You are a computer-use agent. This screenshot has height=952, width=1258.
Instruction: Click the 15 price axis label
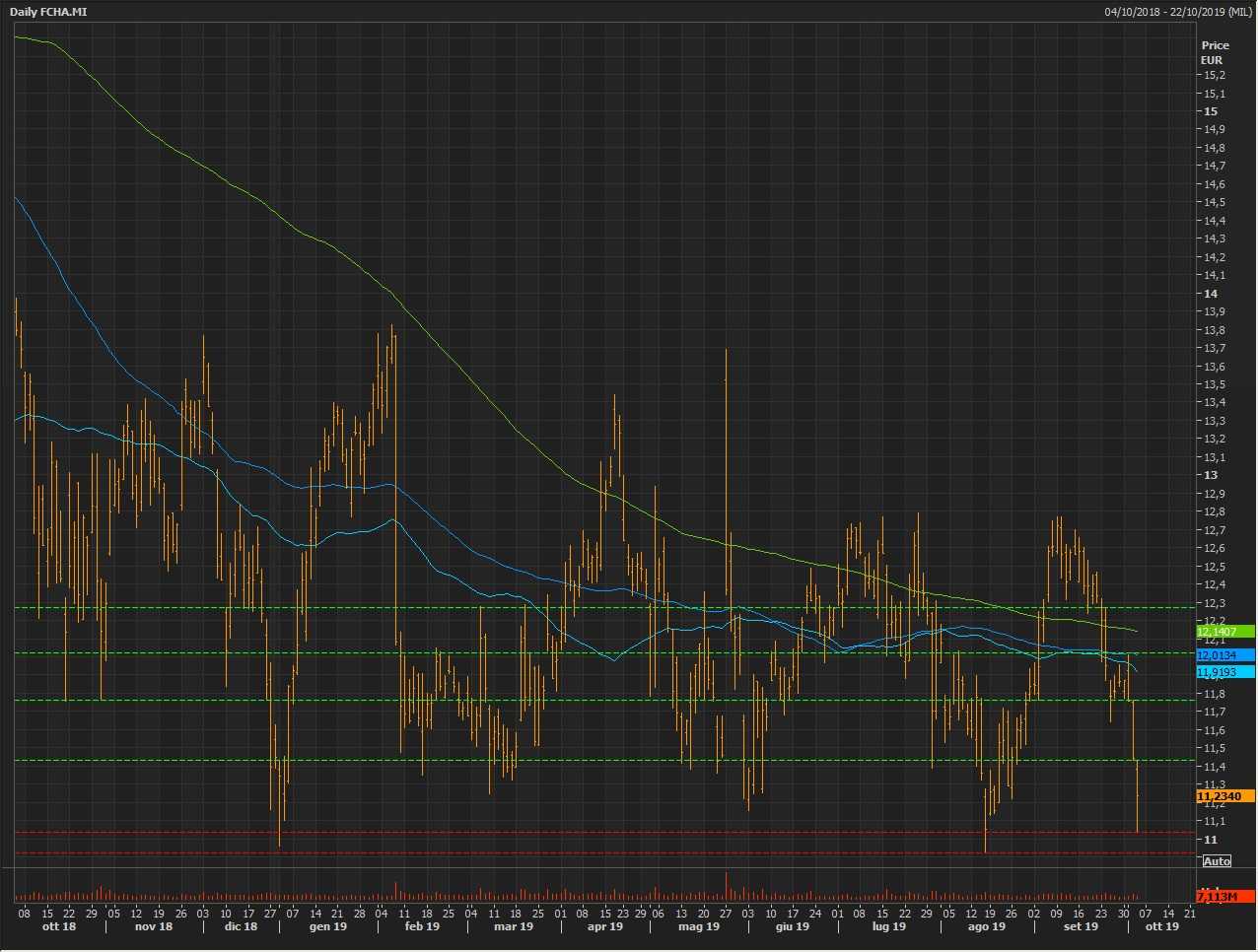click(x=1210, y=111)
